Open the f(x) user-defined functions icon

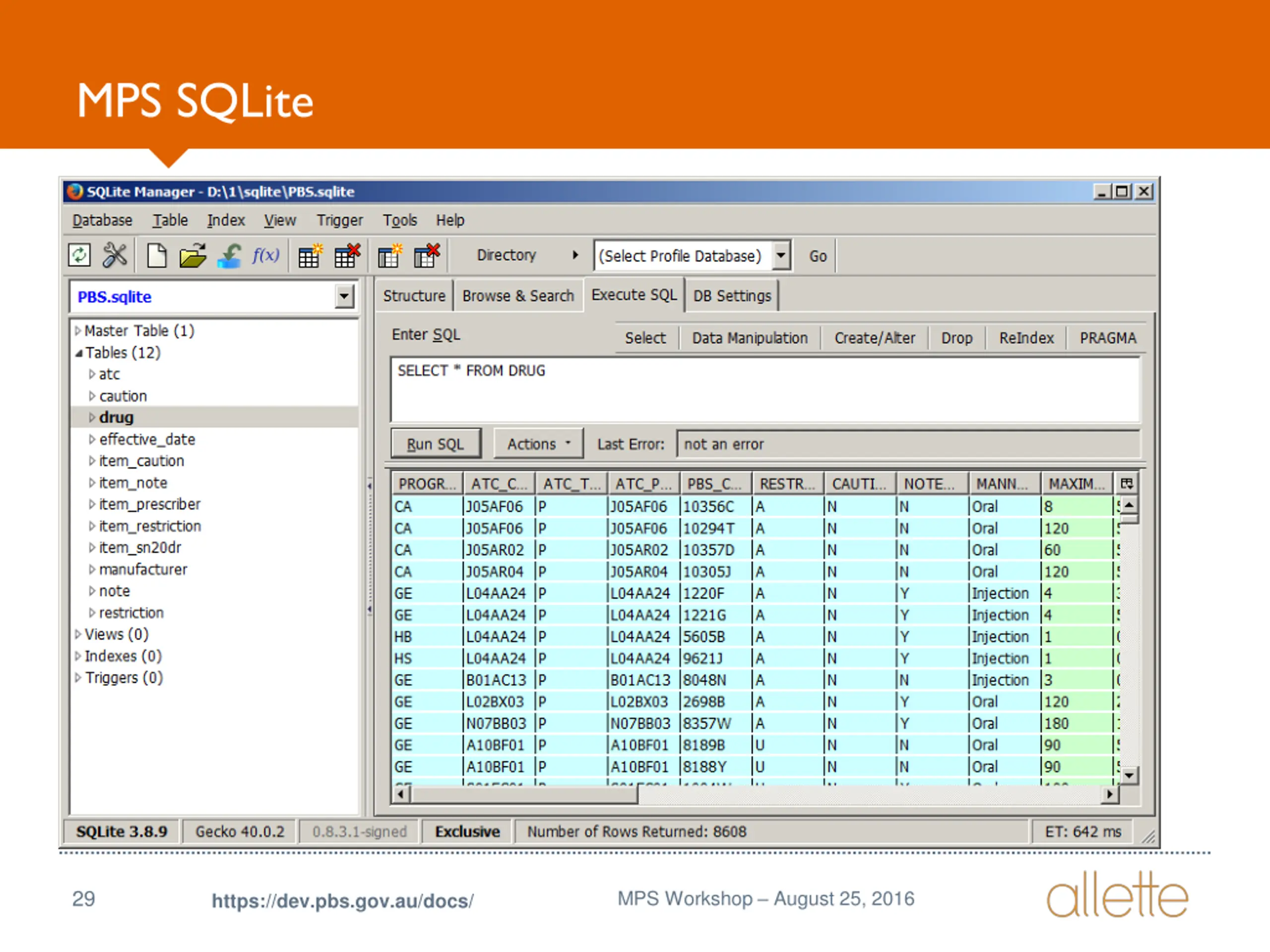click(265, 255)
